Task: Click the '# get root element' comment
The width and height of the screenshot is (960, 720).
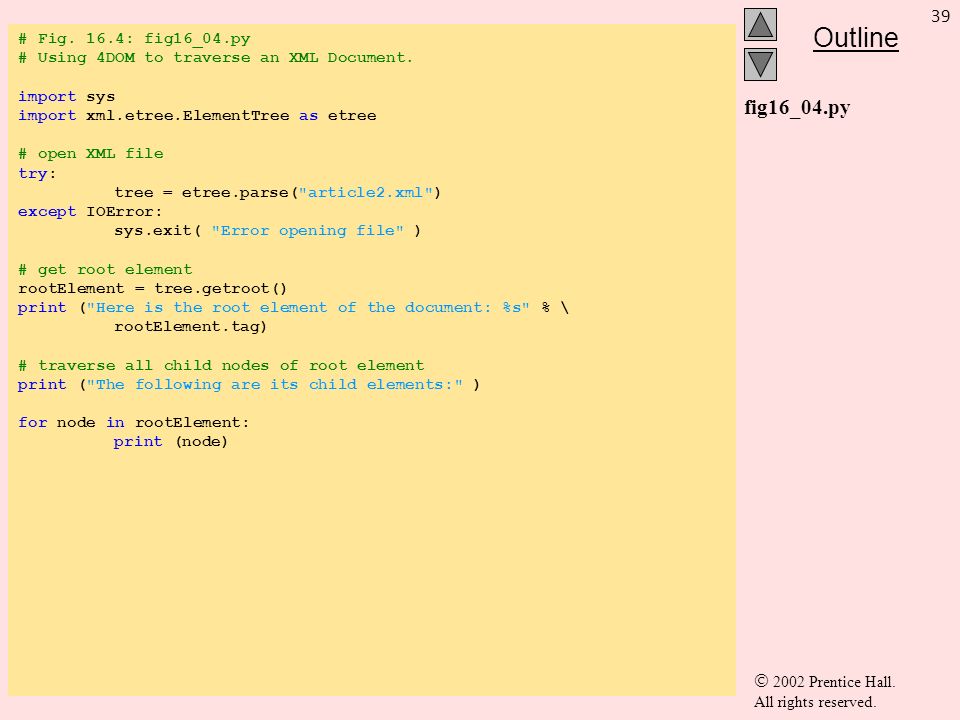Action: 105,269
